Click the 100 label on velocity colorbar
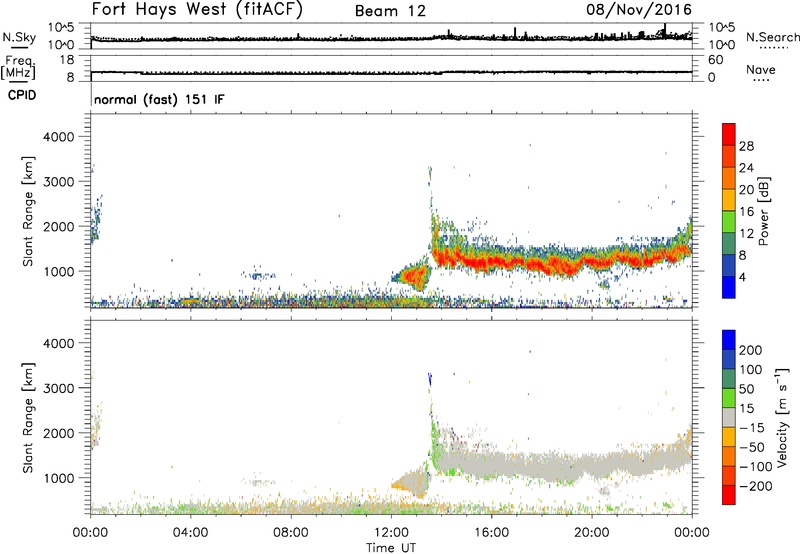Viewport: 800px width, 554px height. pos(751,370)
